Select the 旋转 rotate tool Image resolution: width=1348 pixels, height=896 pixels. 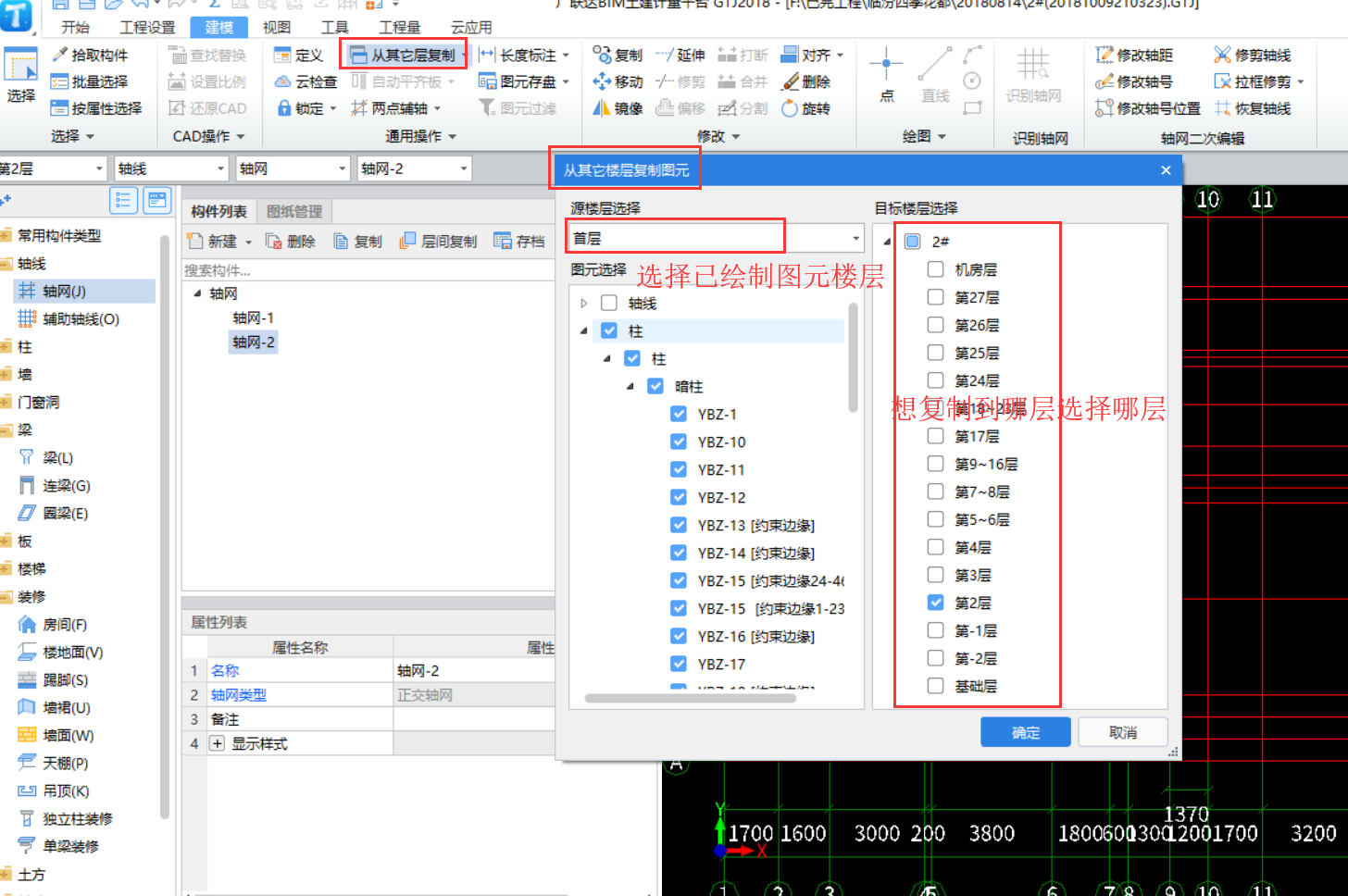805,108
